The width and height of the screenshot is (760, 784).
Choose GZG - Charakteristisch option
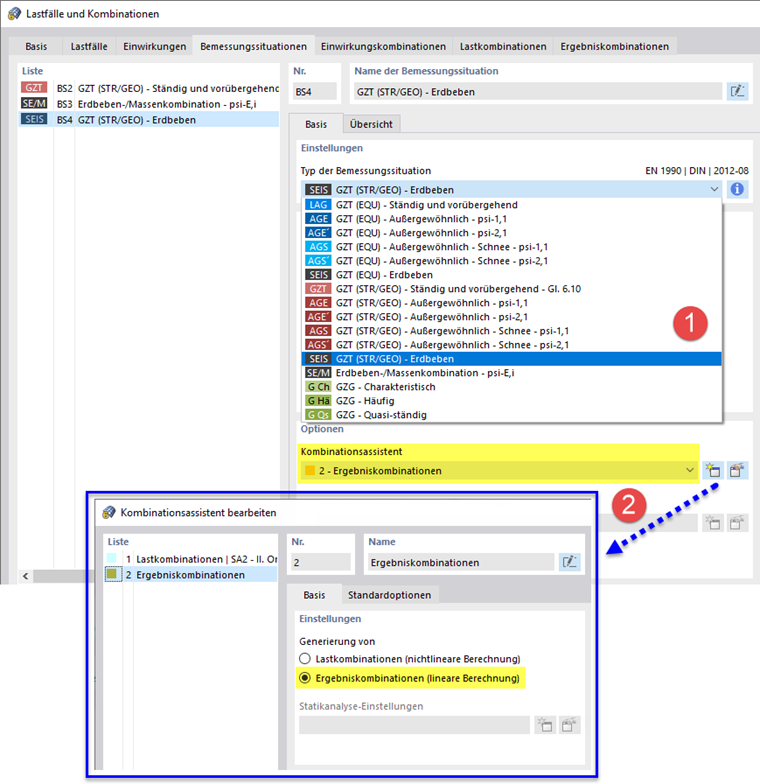click(512, 386)
